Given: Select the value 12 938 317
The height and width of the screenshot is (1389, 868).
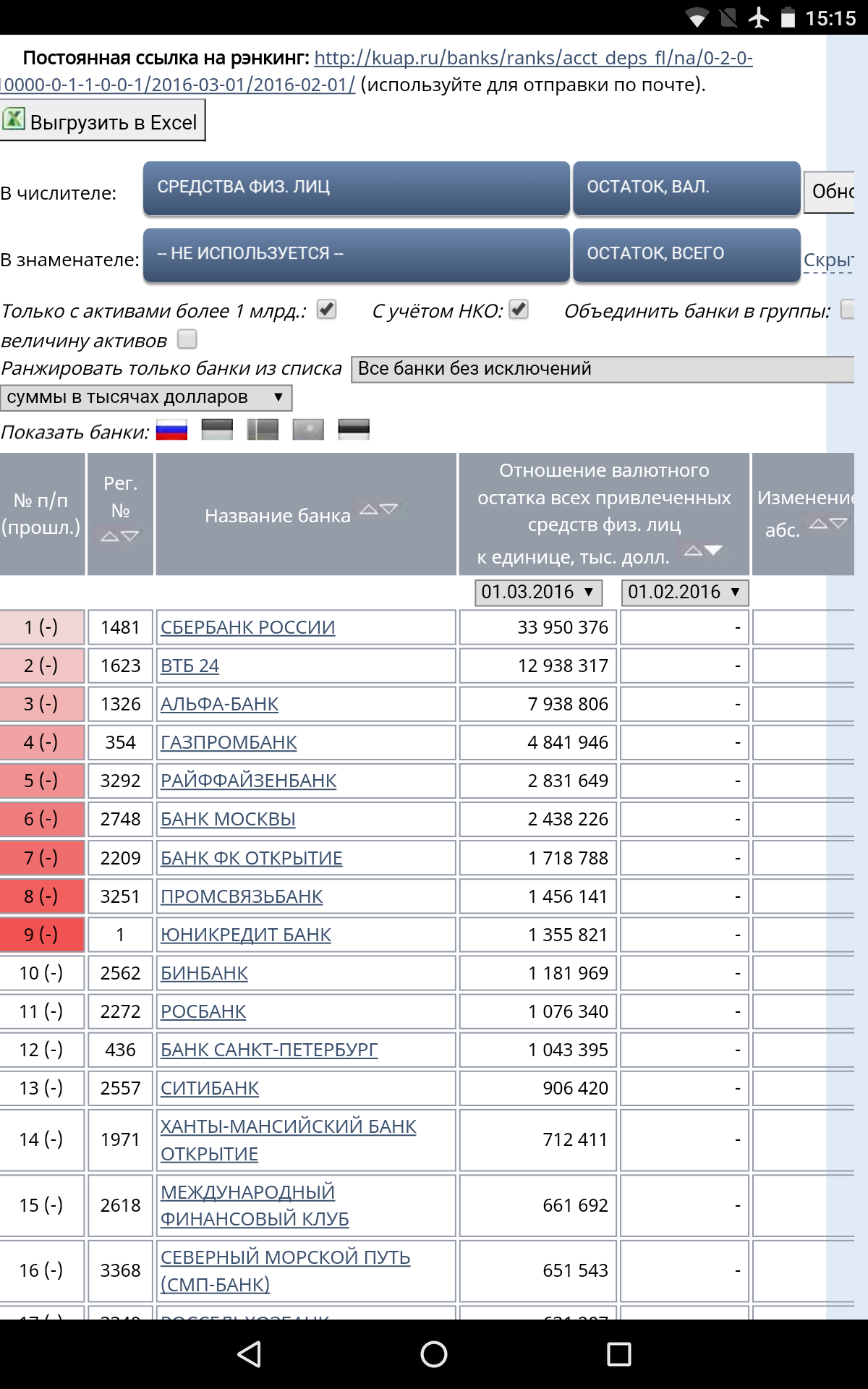Looking at the screenshot, I should (563, 666).
